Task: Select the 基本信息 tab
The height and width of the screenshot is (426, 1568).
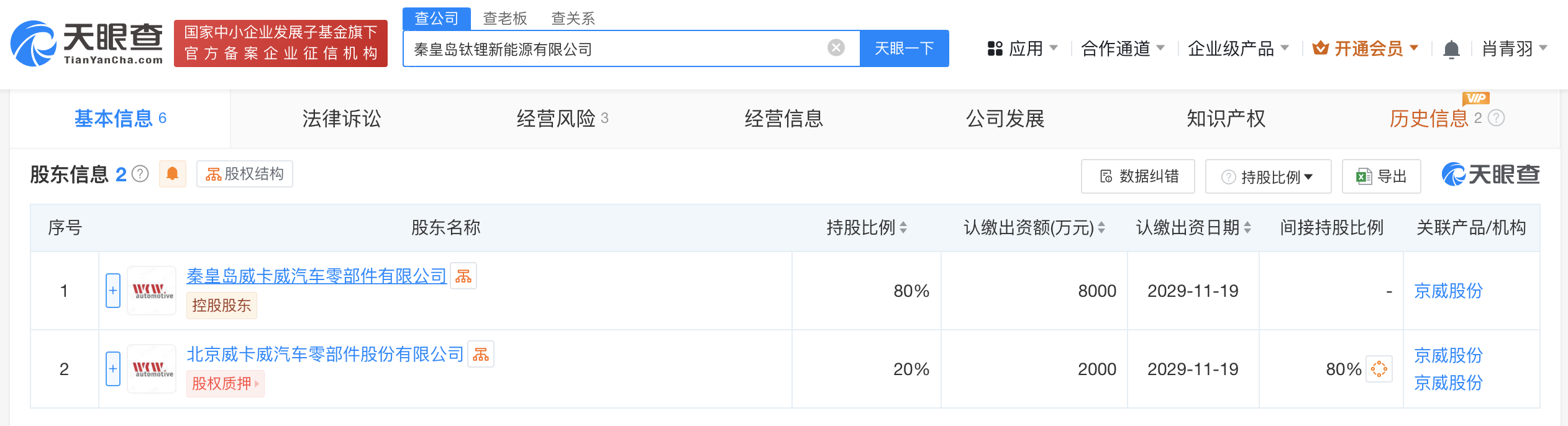Action: click(121, 118)
